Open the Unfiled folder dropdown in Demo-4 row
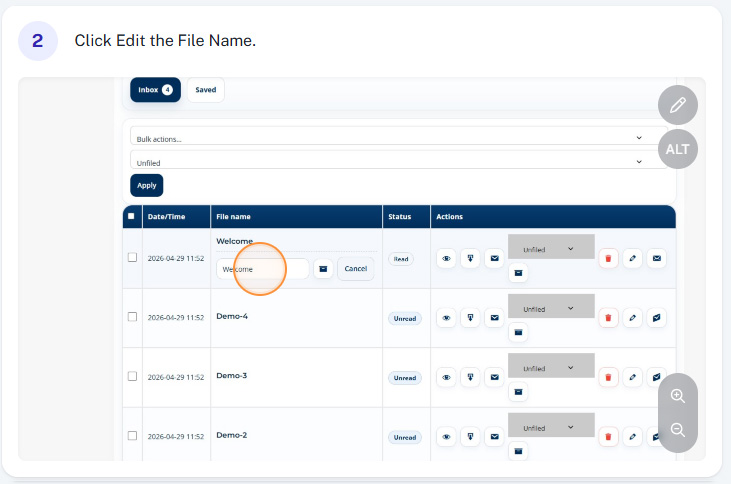 point(551,306)
